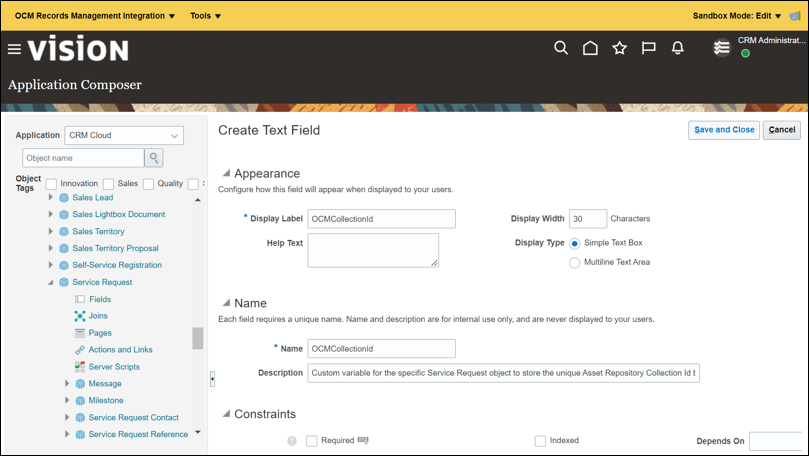This screenshot has width=809, height=456.
Task: Enable the Required constraint checkbox
Action: (x=312, y=441)
